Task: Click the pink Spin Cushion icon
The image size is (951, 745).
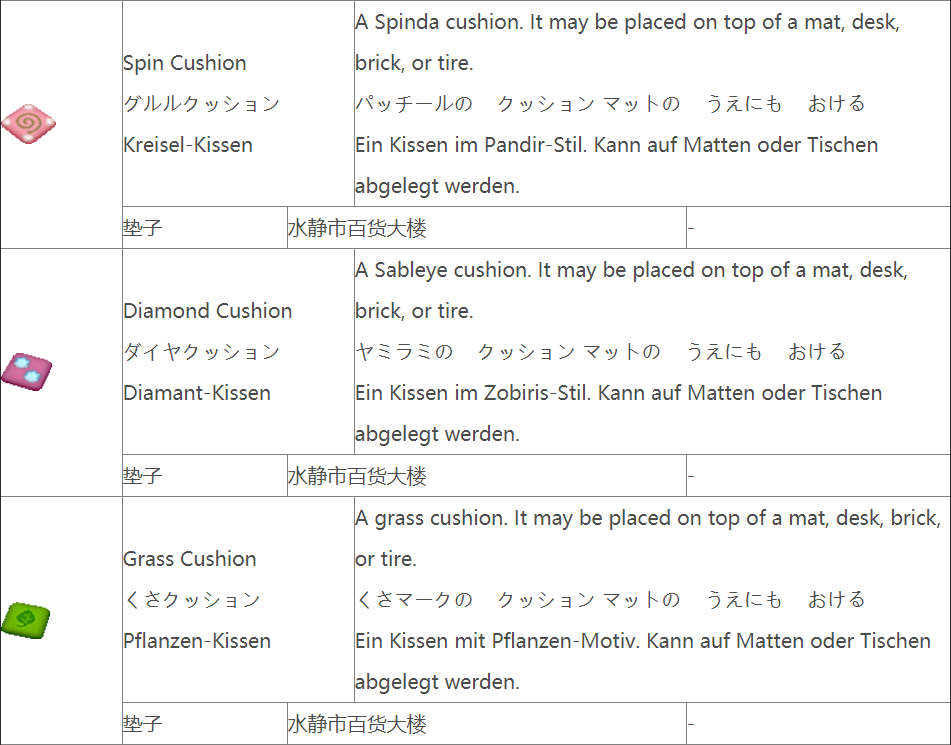Action: click(29, 124)
